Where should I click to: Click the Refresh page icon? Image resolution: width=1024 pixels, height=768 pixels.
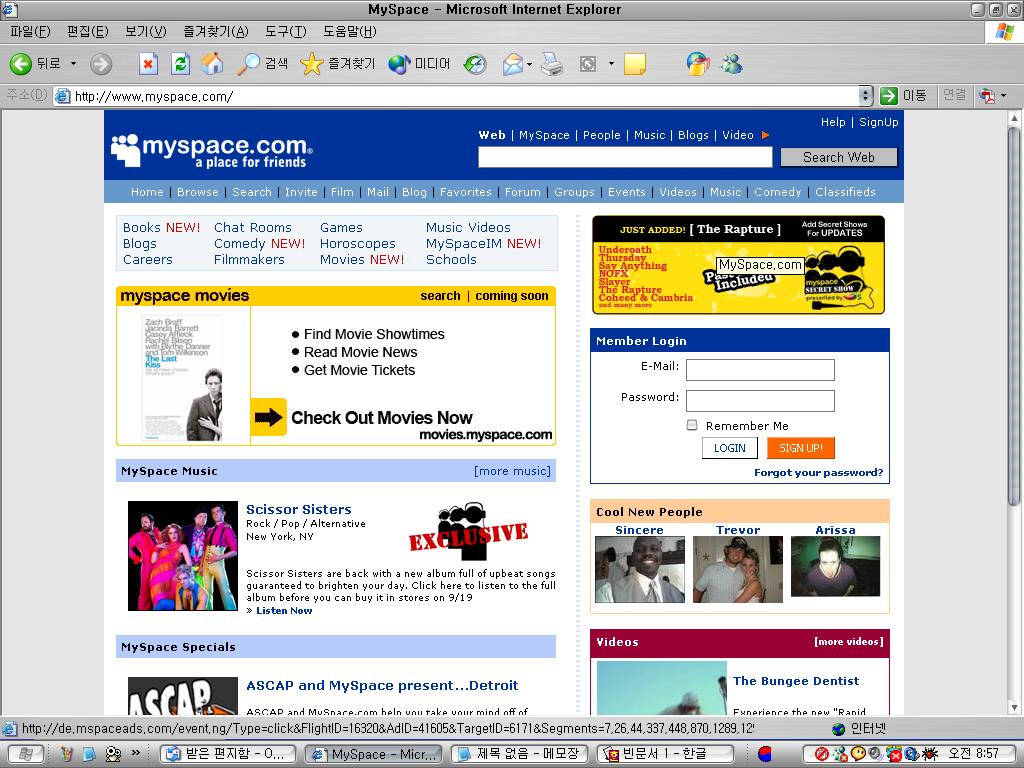point(180,64)
